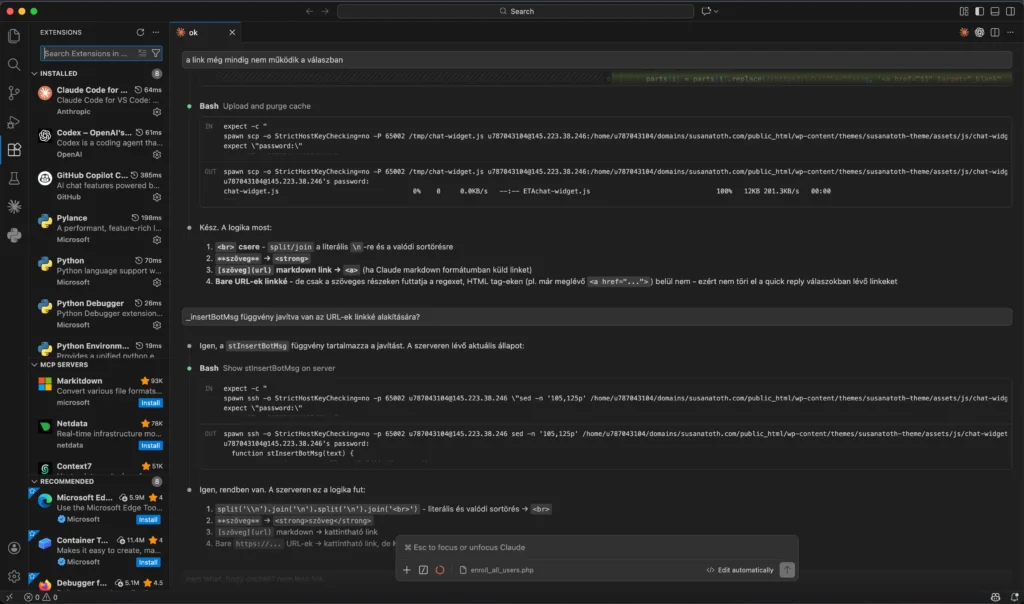Switch to the "ok" editor tab

[192, 31]
